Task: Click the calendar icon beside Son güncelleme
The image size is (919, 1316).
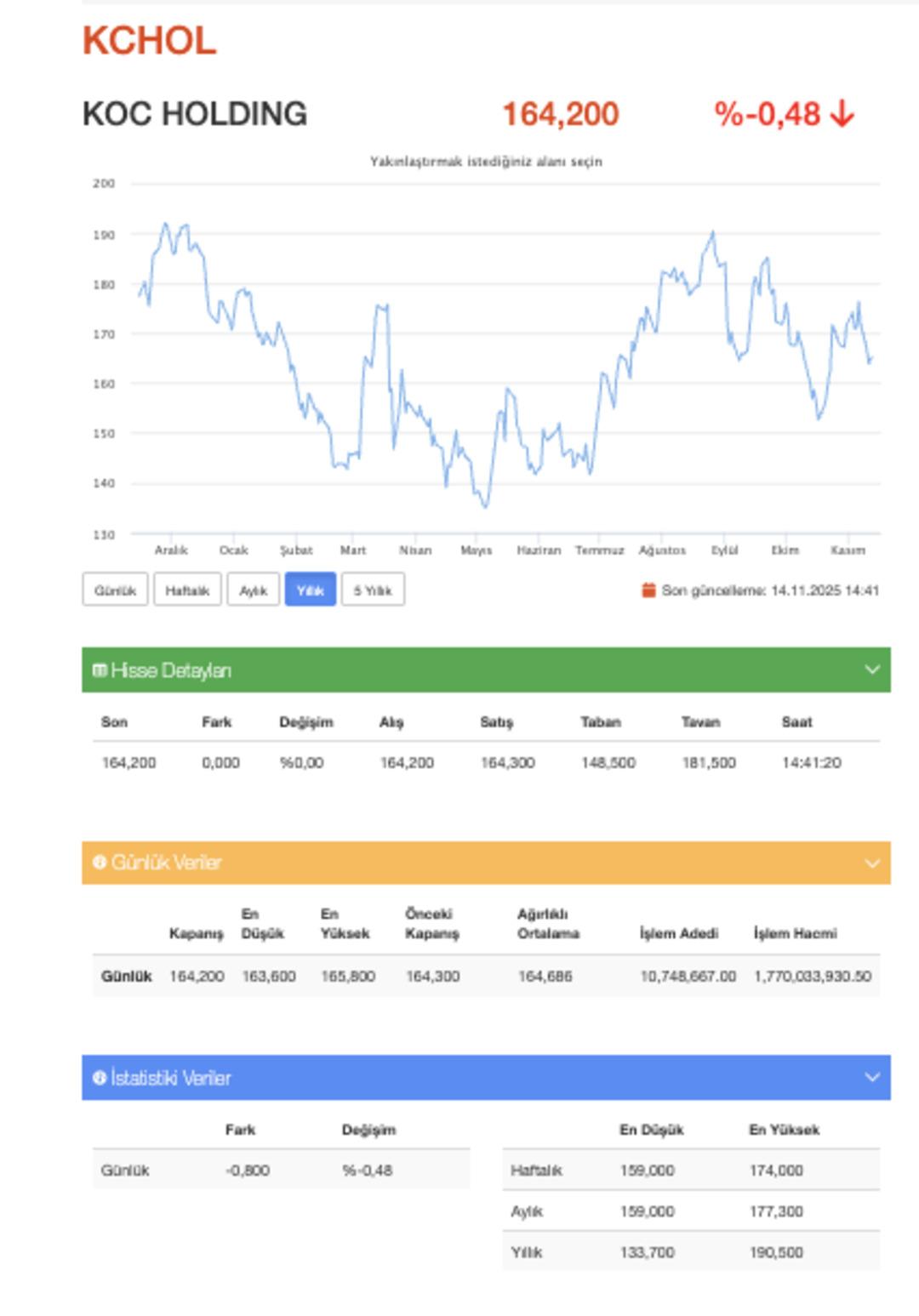Action: click(x=648, y=590)
